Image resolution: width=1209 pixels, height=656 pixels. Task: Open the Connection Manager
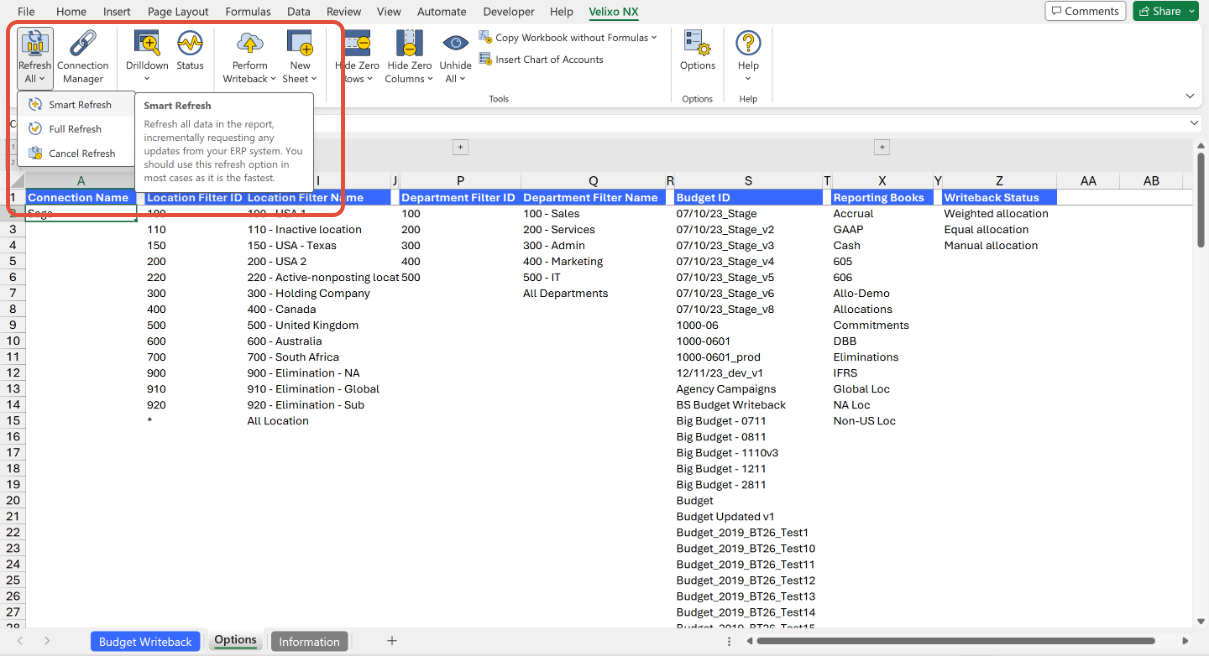(82, 46)
